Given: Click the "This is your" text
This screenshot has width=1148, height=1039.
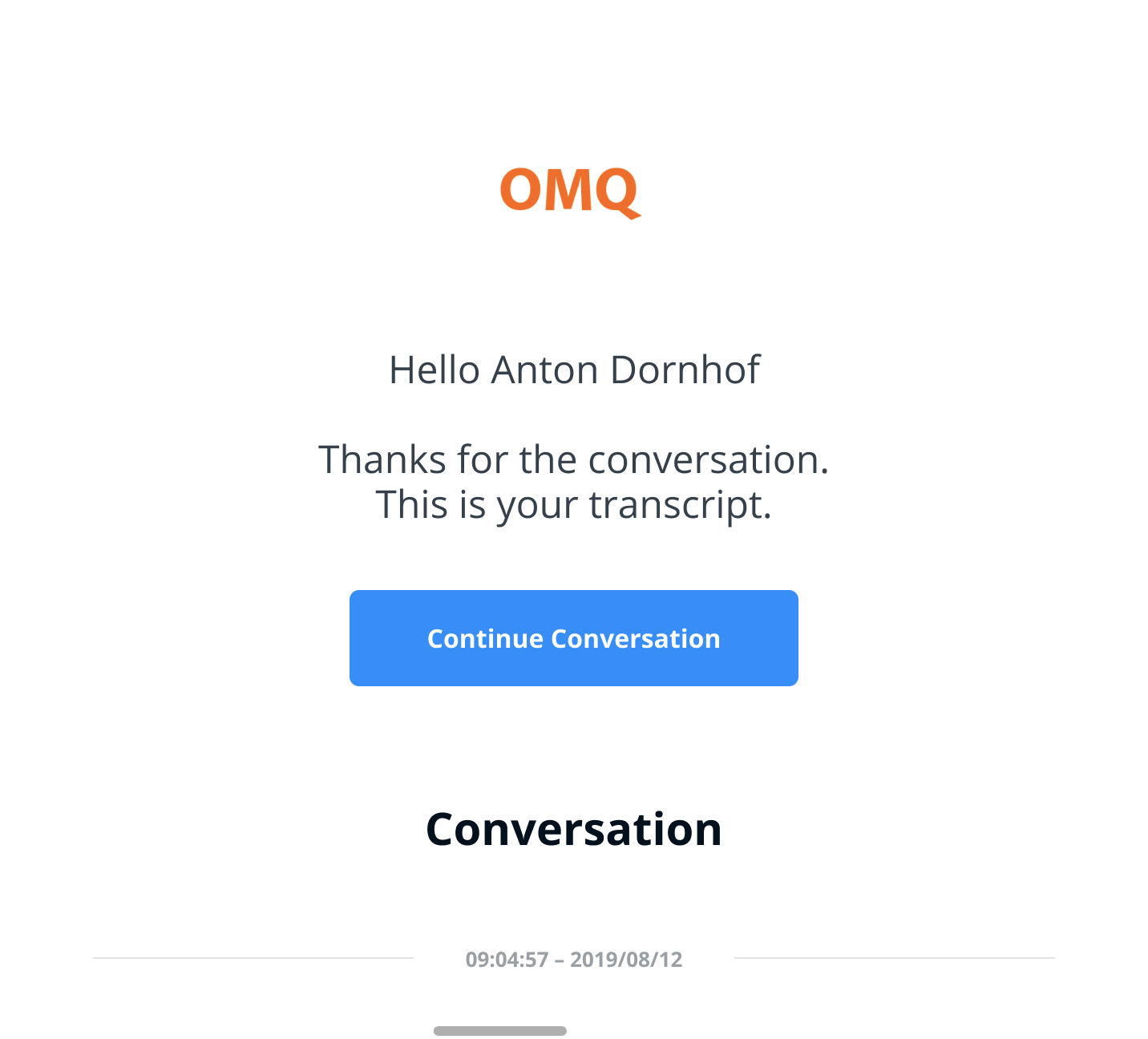Looking at the screenshot, I should 476,505.
